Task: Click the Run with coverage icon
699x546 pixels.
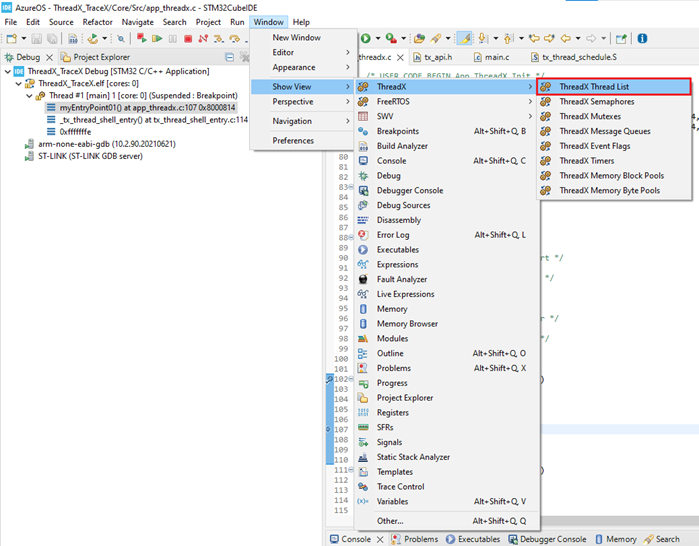Action: pos(391,39)
